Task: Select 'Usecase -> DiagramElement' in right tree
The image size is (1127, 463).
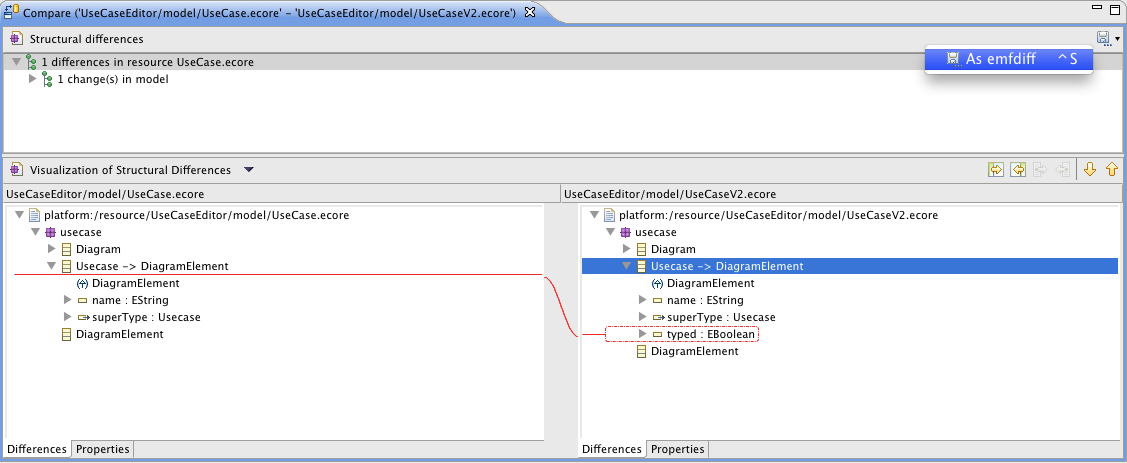Action: [x=726, y=266]
